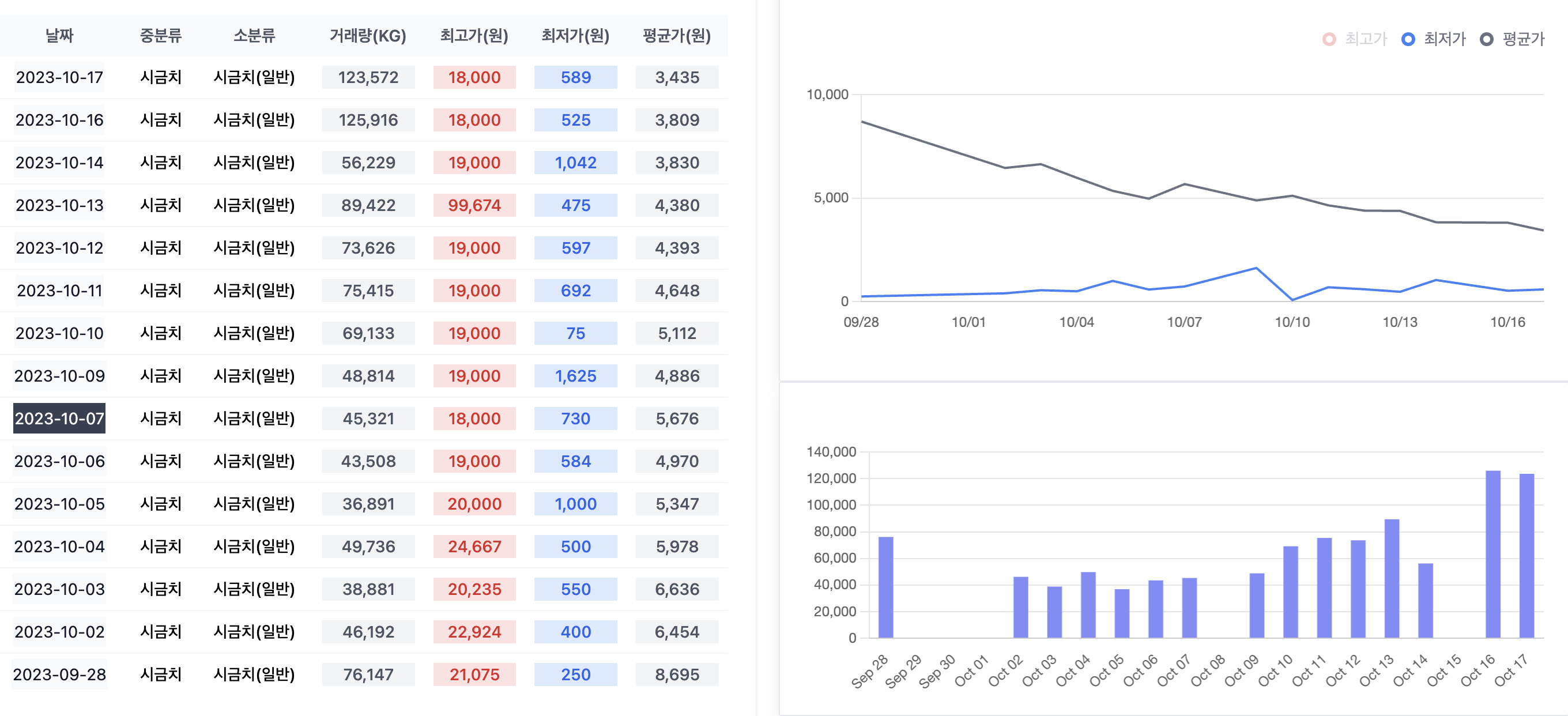The image size is (1568, 716).
Task: Click the Oct 14 volume bar
Action: [x=1426, y=601]
